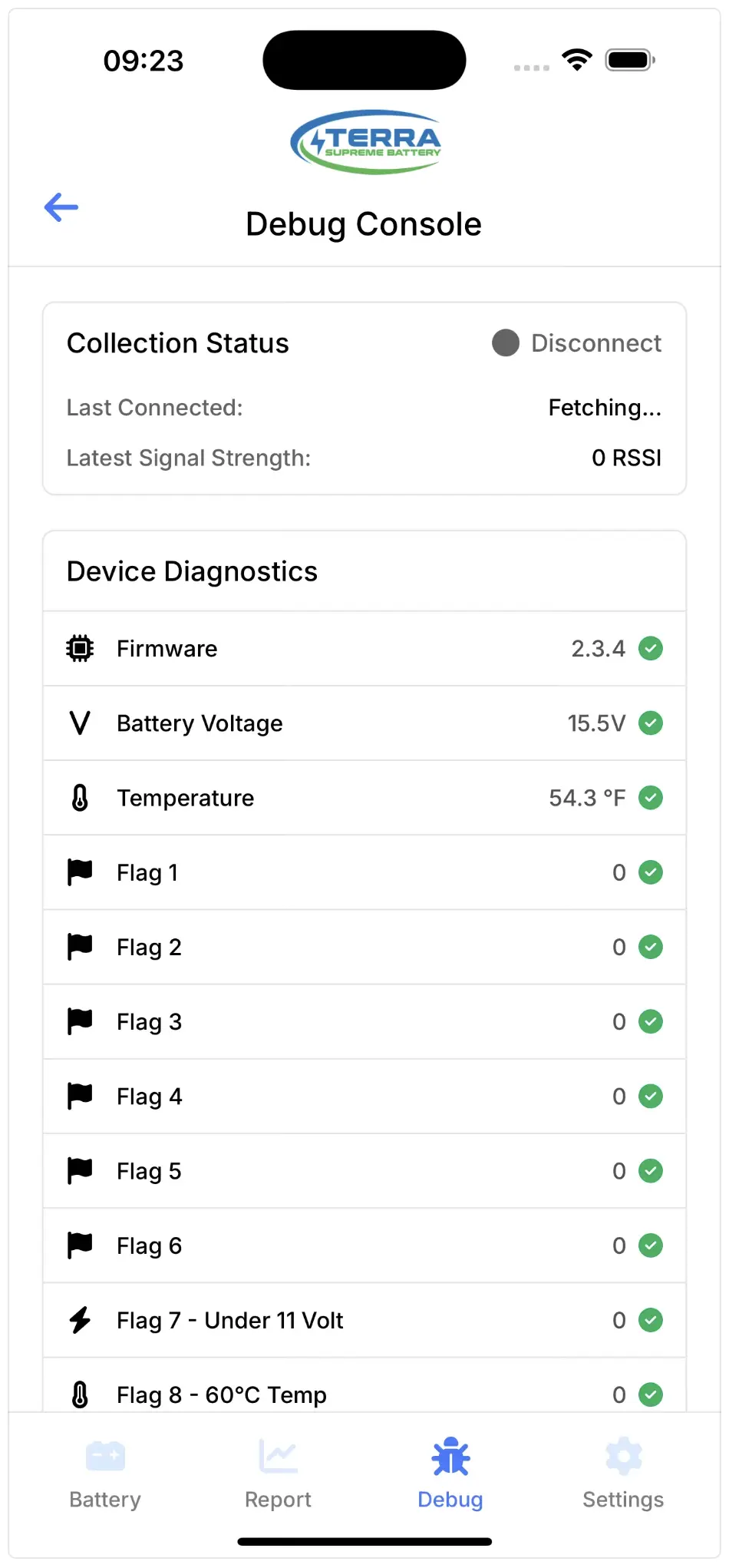The image size is (729, 1568).
Task: Tap the Fetching... last connected value
Action: (x=605, y=408)
